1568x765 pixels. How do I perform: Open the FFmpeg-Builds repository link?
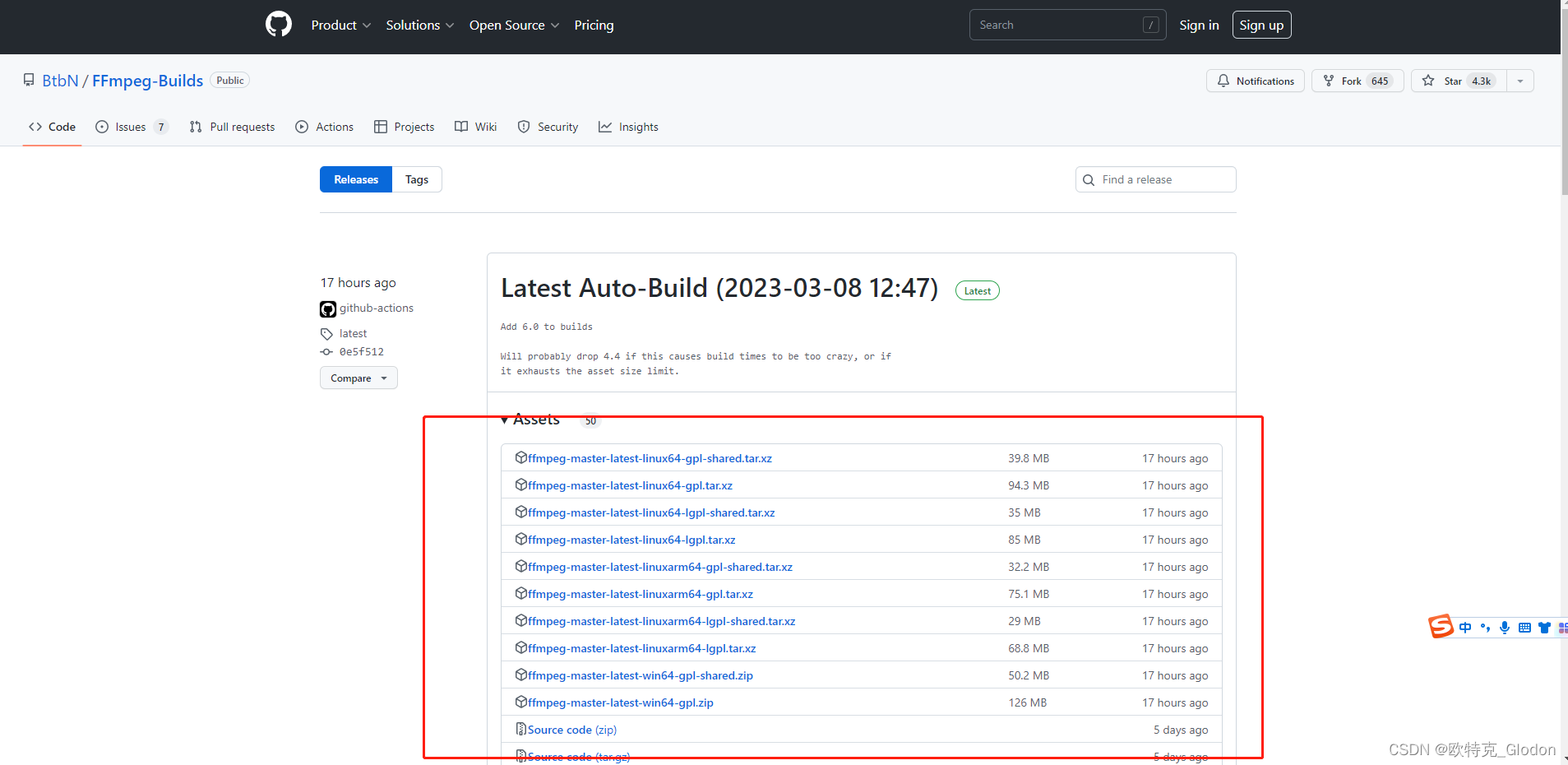(x=147, y=81)
